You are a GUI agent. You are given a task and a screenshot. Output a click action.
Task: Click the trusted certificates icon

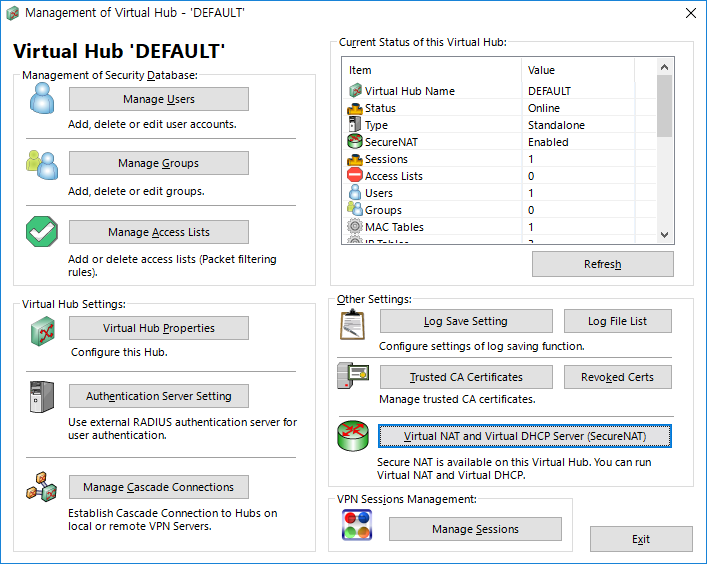pyautogui.click(x=352, y=378)
